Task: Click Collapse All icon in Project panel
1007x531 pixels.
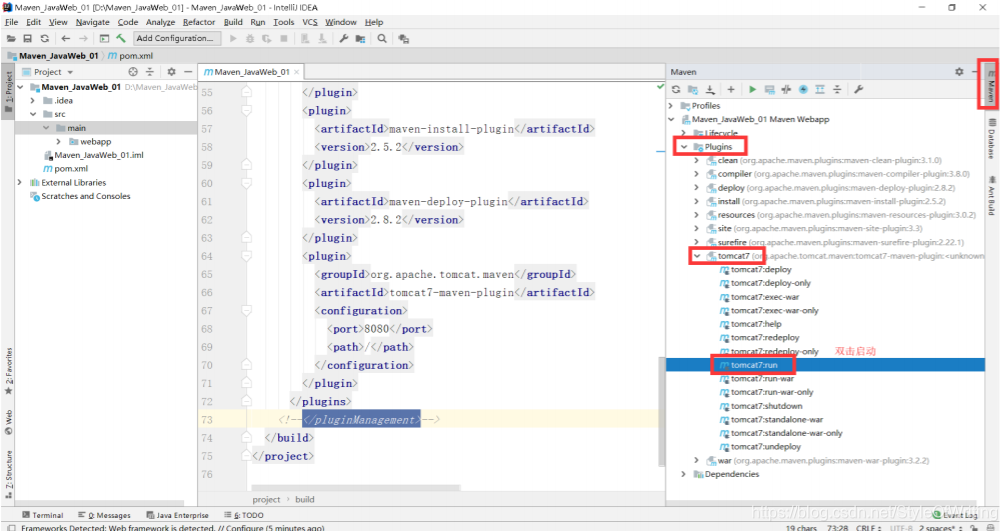Action: point(150,72)
